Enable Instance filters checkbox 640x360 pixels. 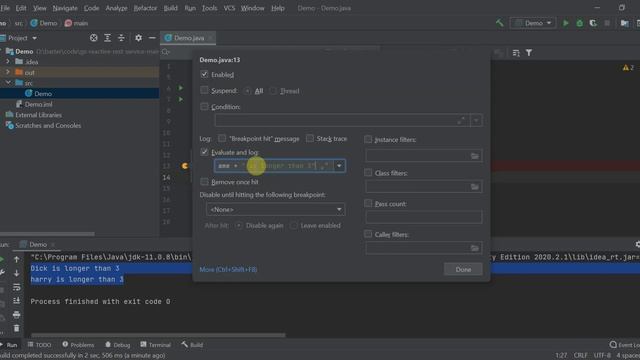click(368, 139)
